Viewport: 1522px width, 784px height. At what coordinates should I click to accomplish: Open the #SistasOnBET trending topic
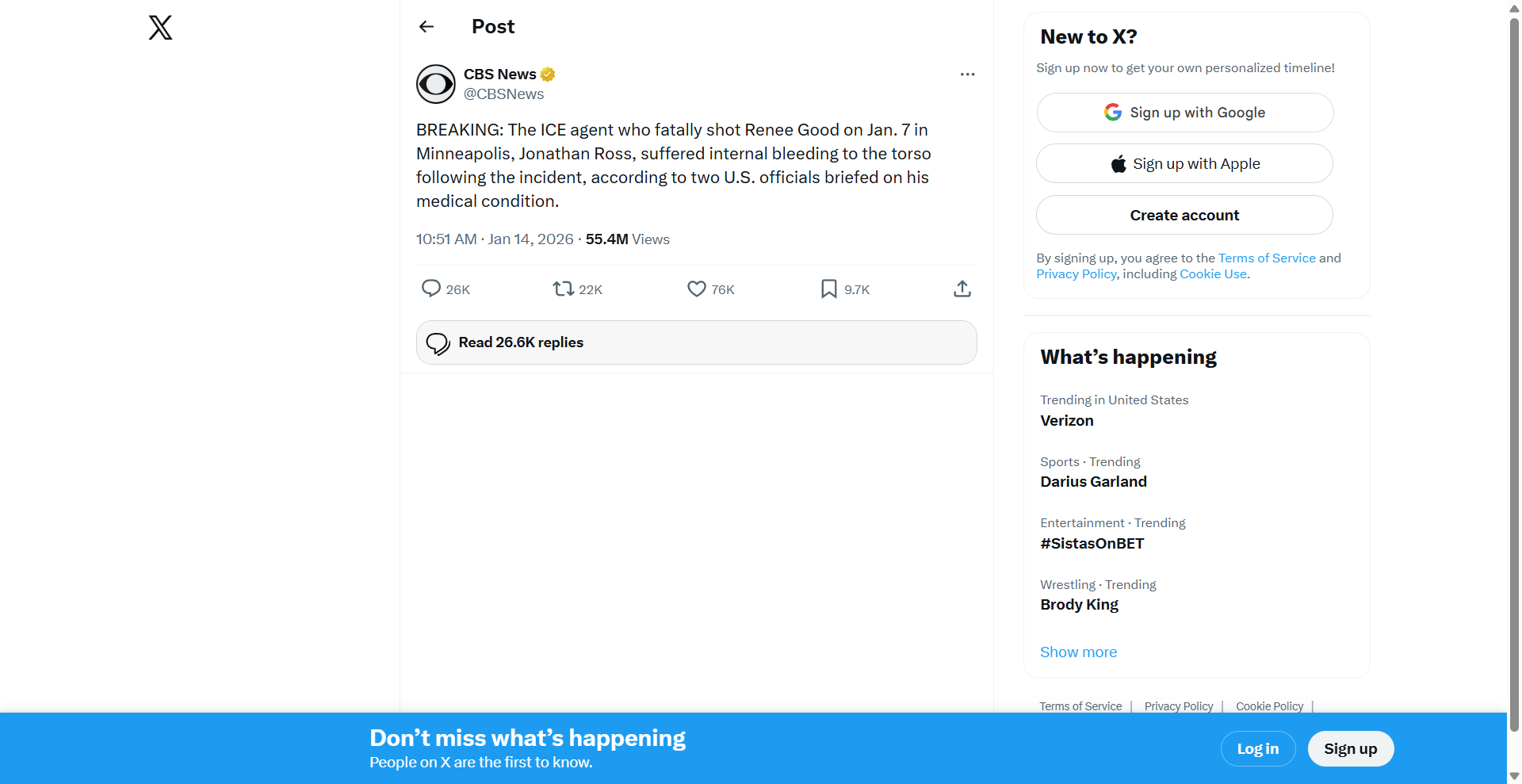pyautogui.click(x=1092, y=544)
